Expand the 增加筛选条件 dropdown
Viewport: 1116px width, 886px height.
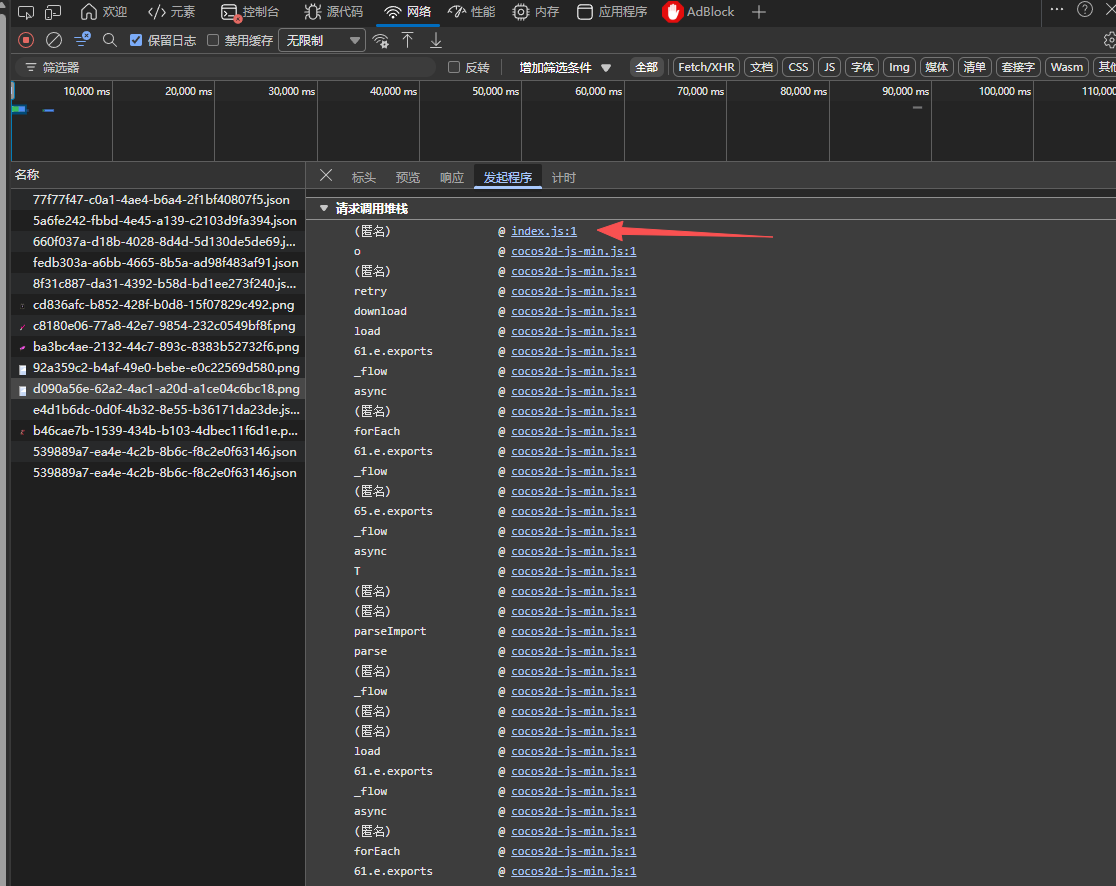point(564,67)
